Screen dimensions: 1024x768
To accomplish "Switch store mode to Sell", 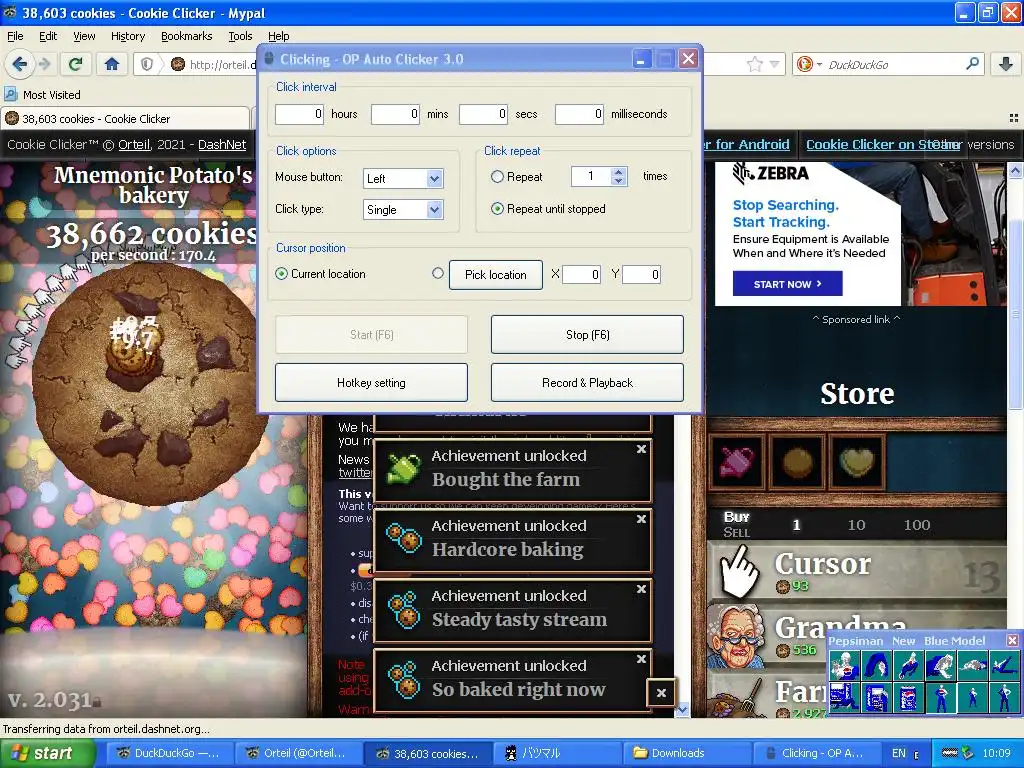I will (x=736, y=532).
